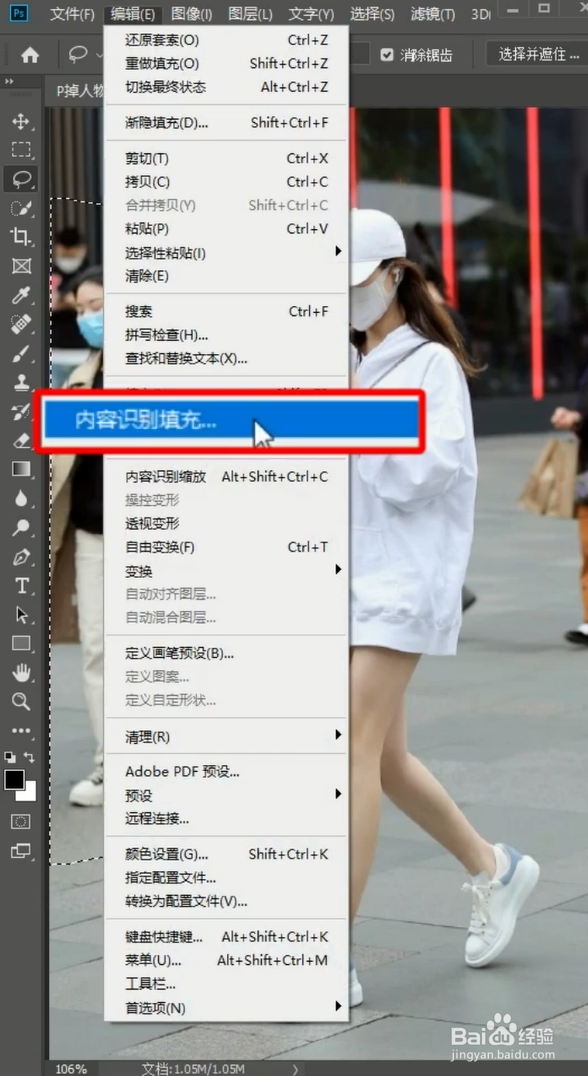
Task: Toggle the 消除锯齿 anti-alias checkbox
Action: [x=387, y=55]
